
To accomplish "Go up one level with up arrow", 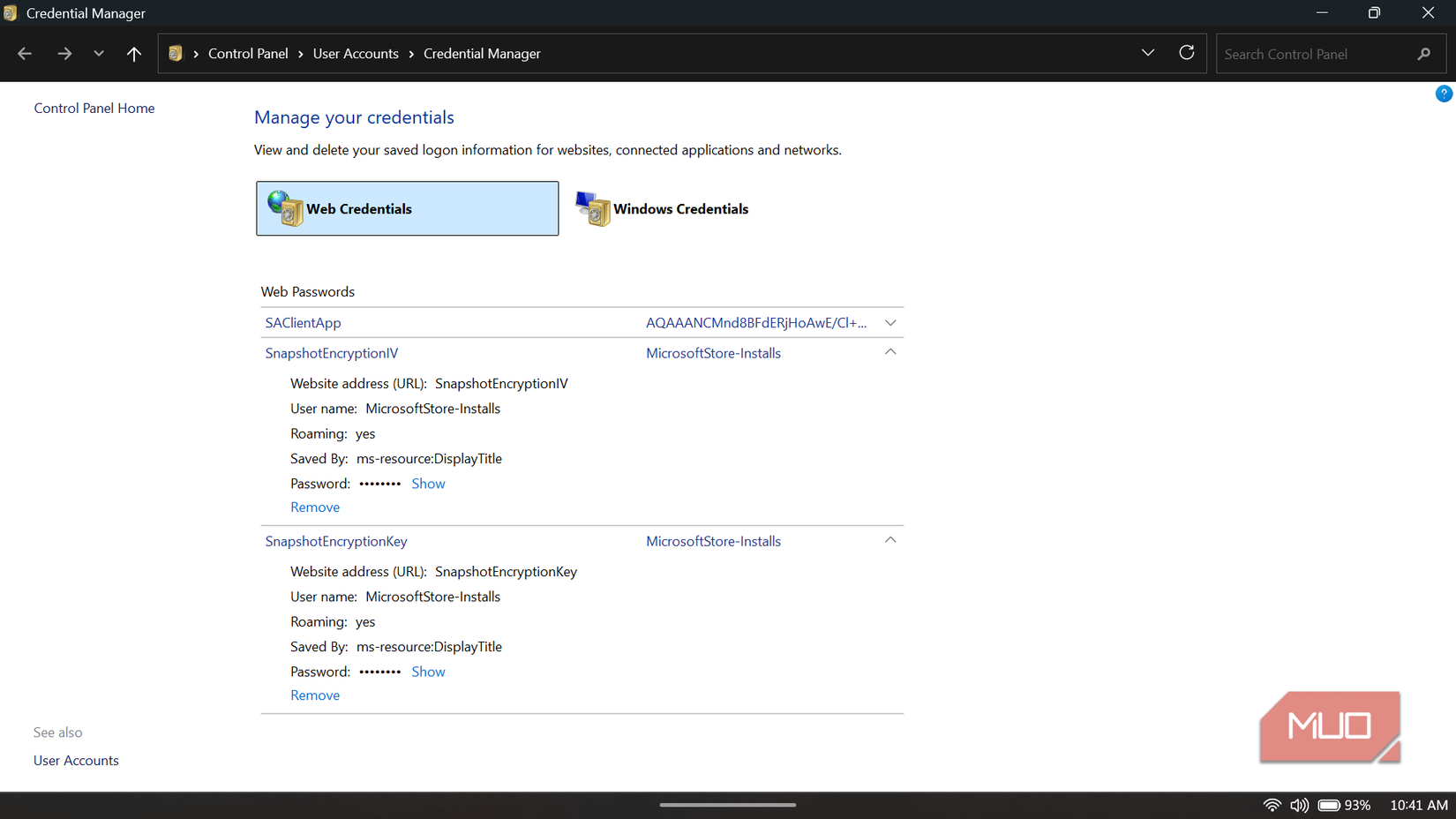I will 134,54.
